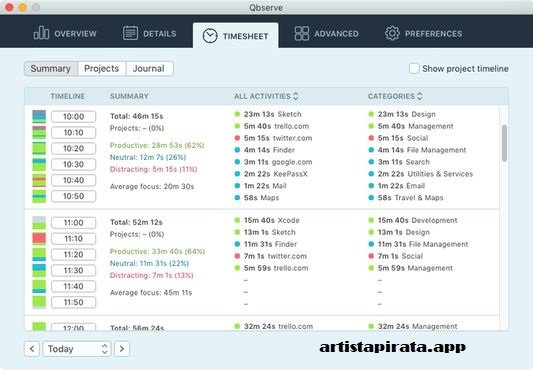This screenshot has width=533, height=370.
Task: Expand the All Activities sort dropdown
Action: (x=296, y=96)
